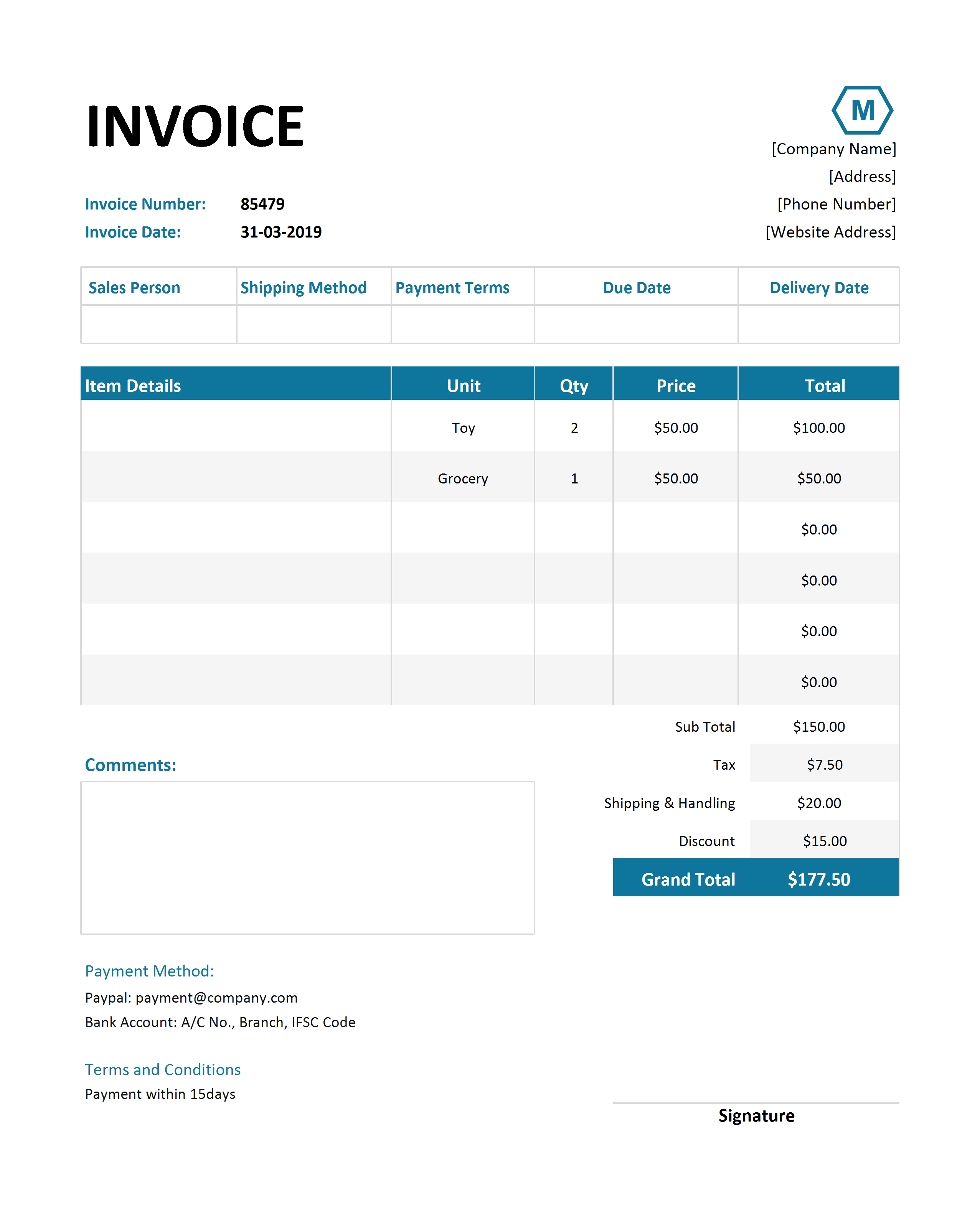Screen dimensions: 980x1214
Task: Click the Total column header
Action: coord(819,384)
